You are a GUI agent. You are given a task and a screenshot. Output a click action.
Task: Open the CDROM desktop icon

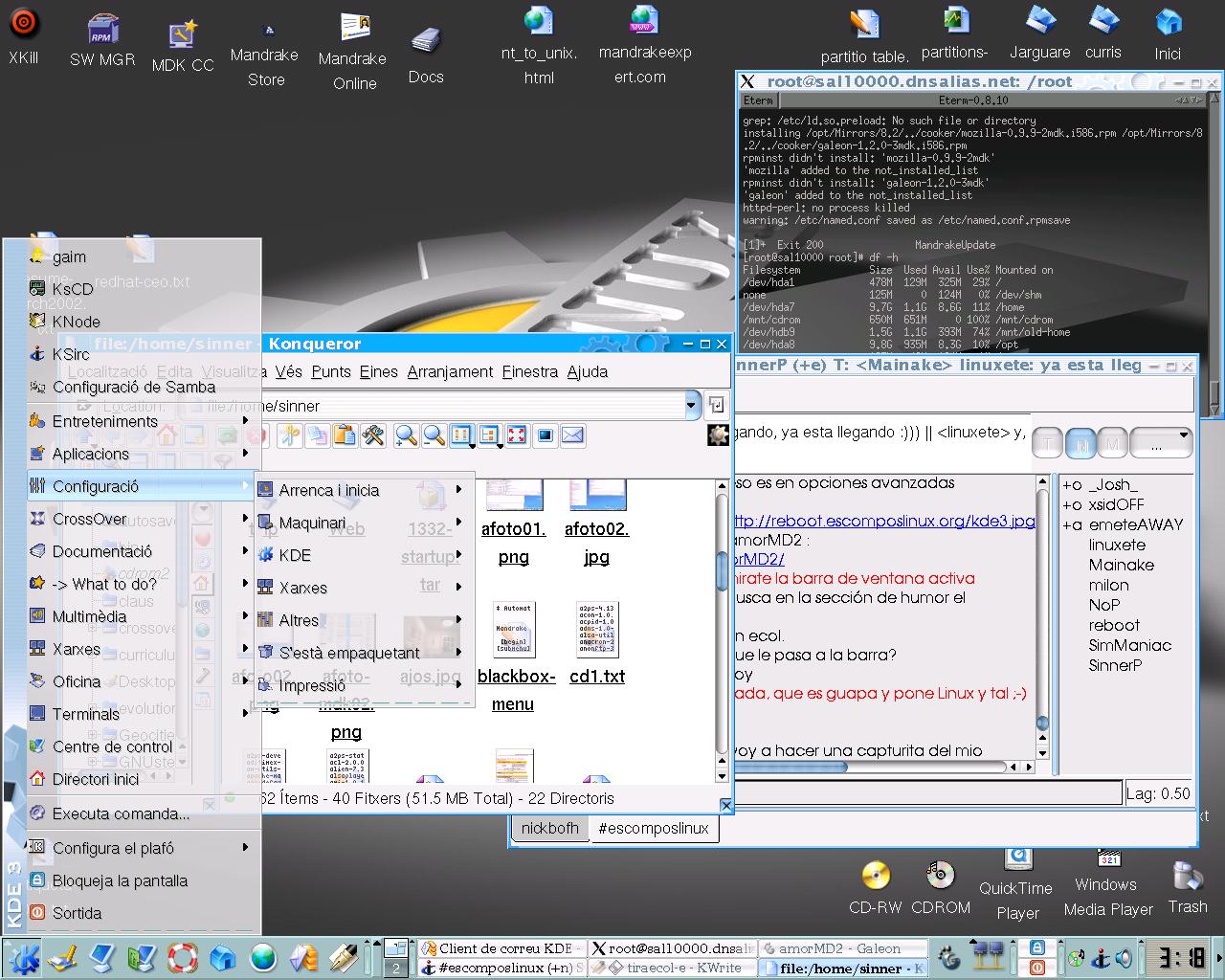click(941, 888)
